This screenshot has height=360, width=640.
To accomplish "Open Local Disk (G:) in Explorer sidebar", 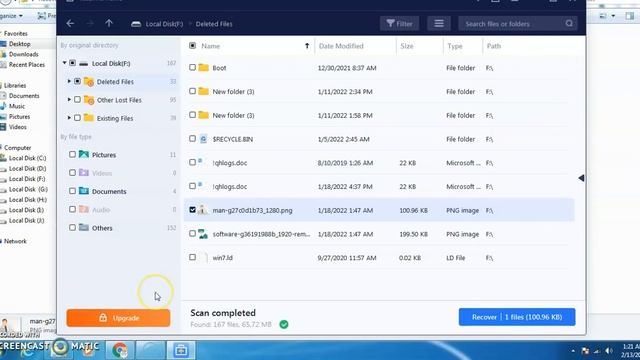I will tap(28, 189).
